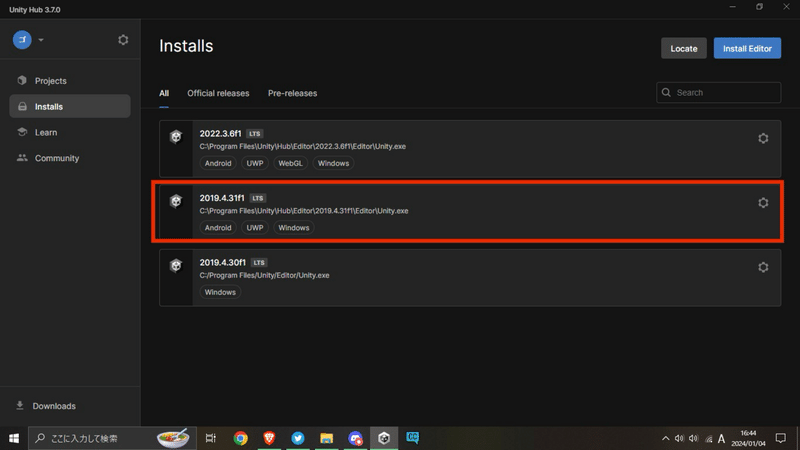Image resolution: width=800 pixels, height=450 pixels.
Task: Click UWP module tag on 2019.4.31f1
Action: pos(255,228)
